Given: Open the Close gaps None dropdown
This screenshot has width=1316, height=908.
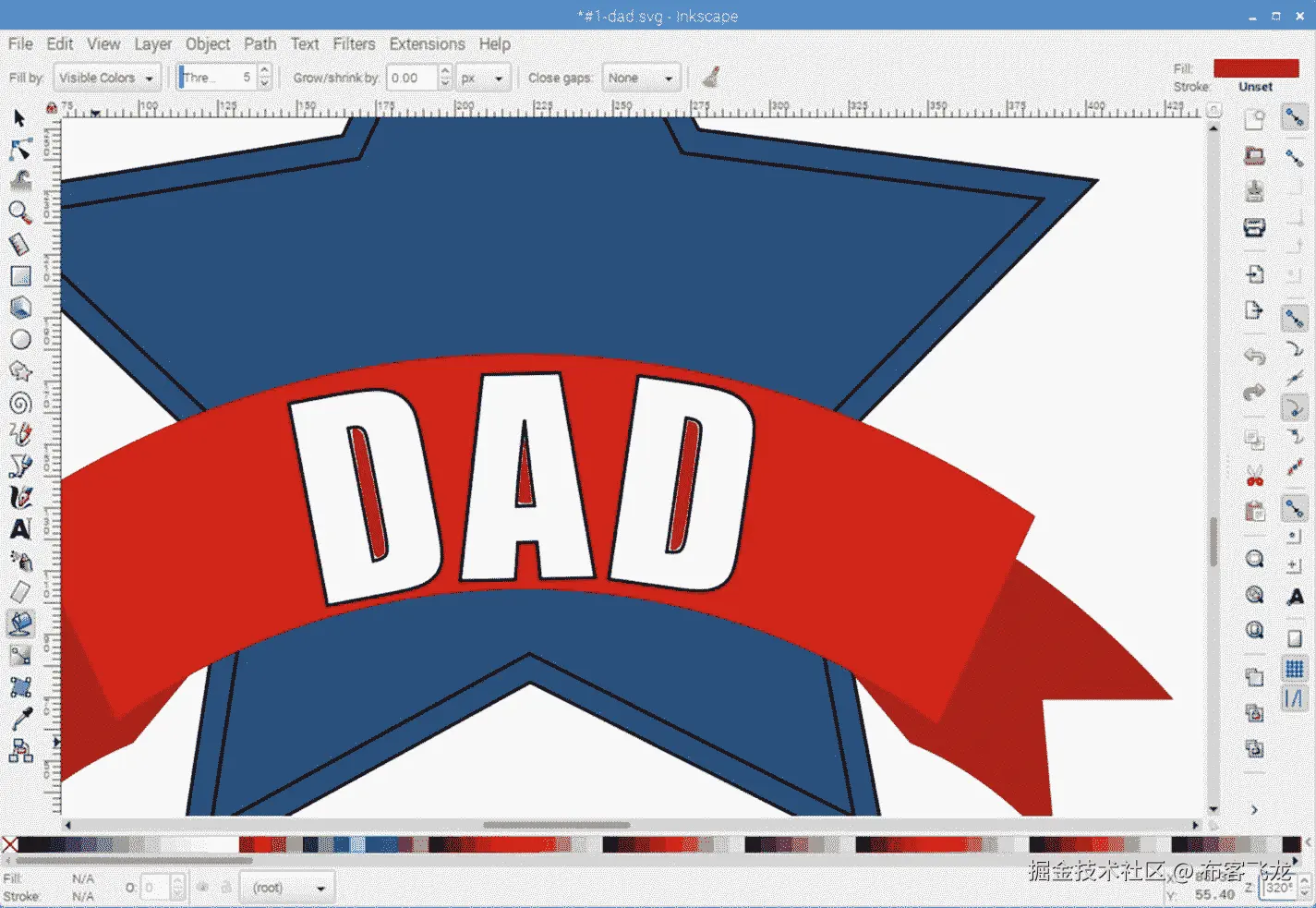Looking at the screenshot, I should [642, 78].
